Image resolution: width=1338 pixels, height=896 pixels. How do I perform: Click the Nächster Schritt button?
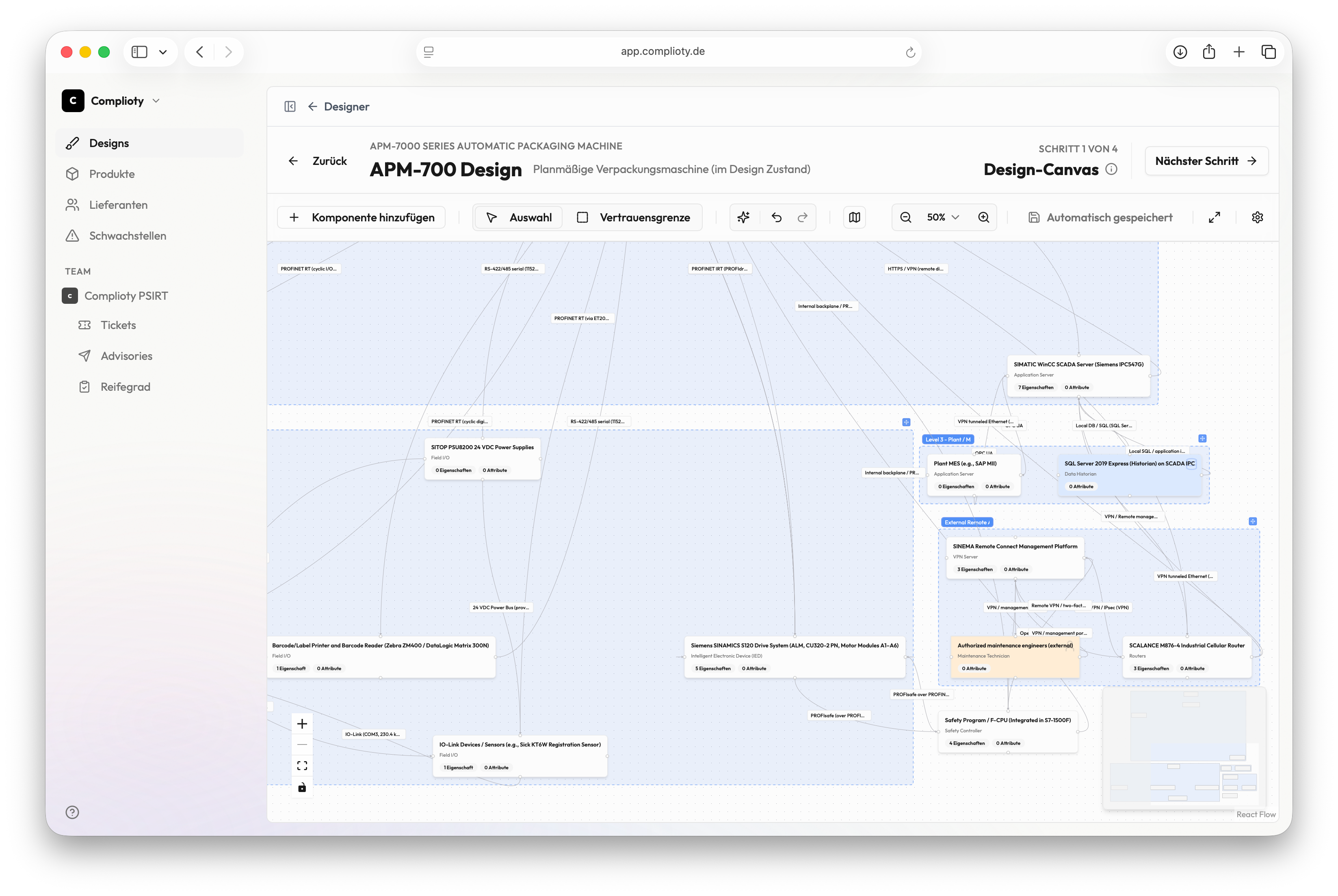1206,161
